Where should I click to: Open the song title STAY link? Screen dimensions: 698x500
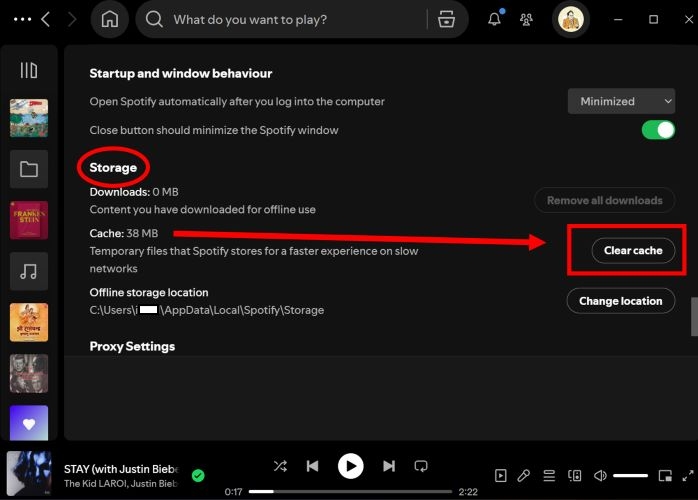tap(121, 469)
